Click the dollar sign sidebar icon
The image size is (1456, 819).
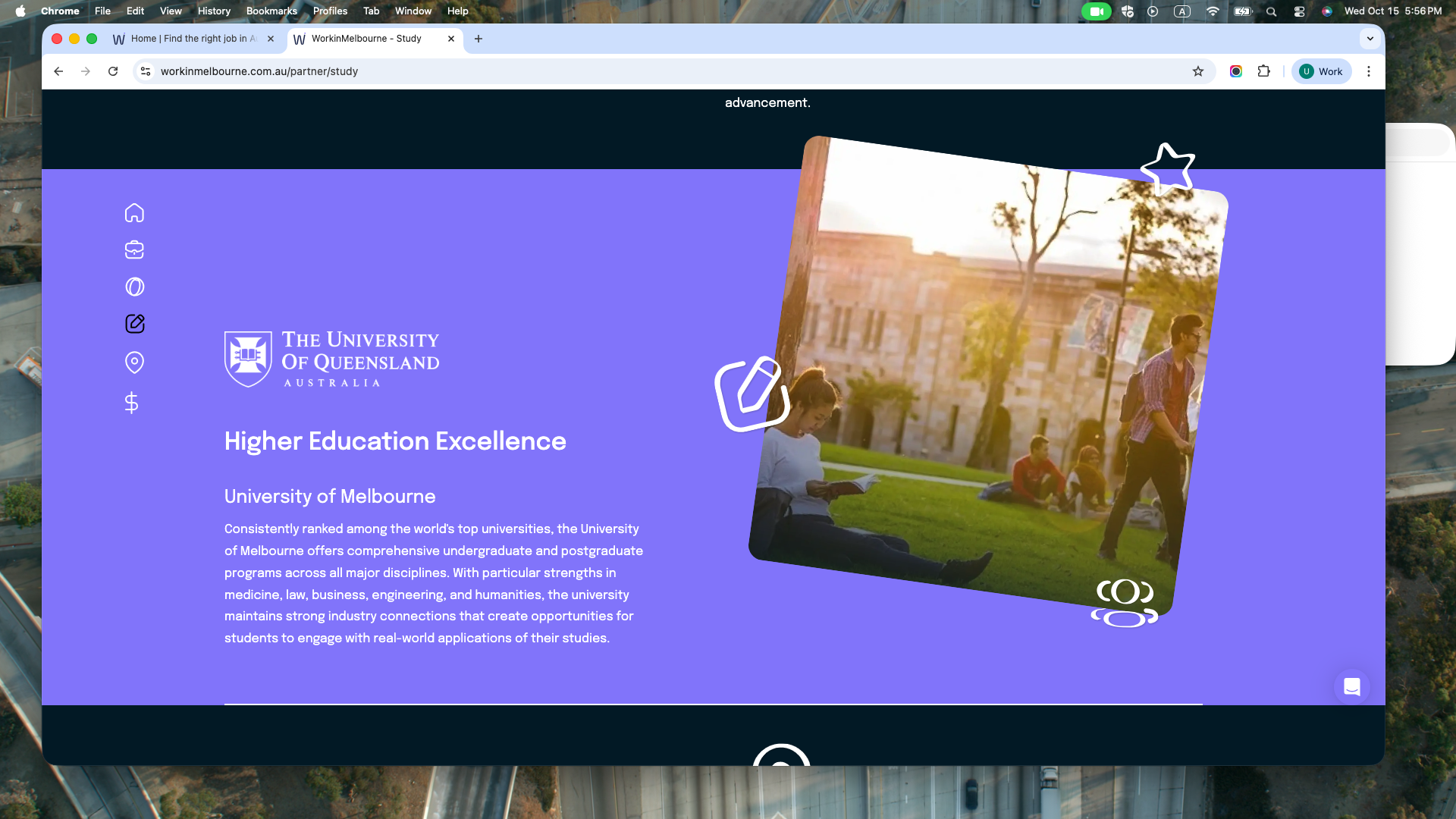click(131, 403)
